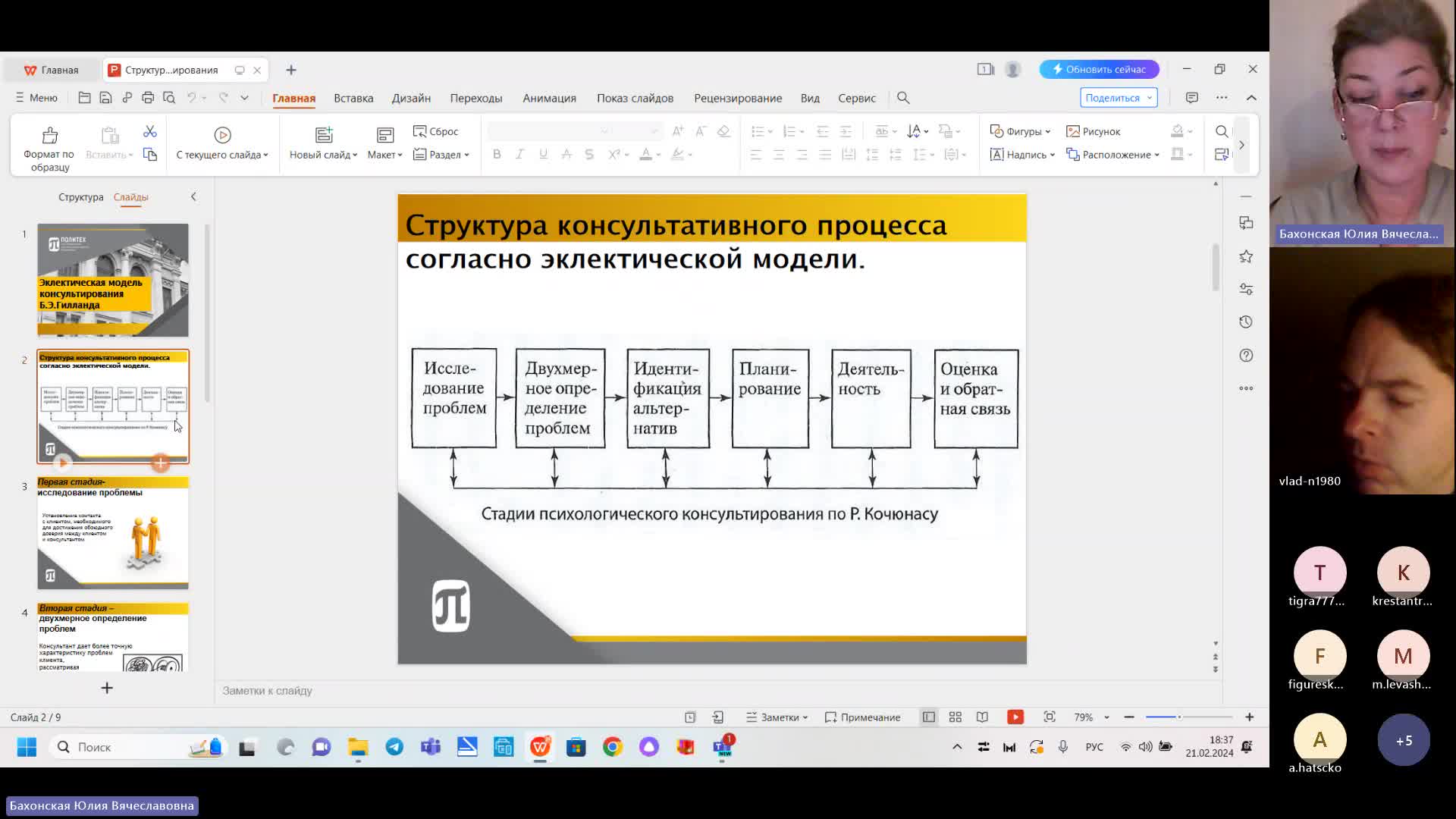Select slide 1 thumbnail
Viewport: 1456px width, 819px height.
113,280
